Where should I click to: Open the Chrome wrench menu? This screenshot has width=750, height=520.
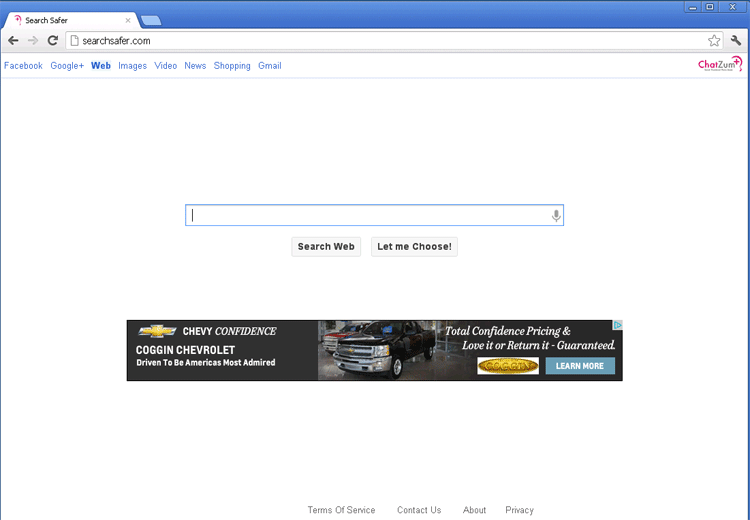(x=736, y=41)
